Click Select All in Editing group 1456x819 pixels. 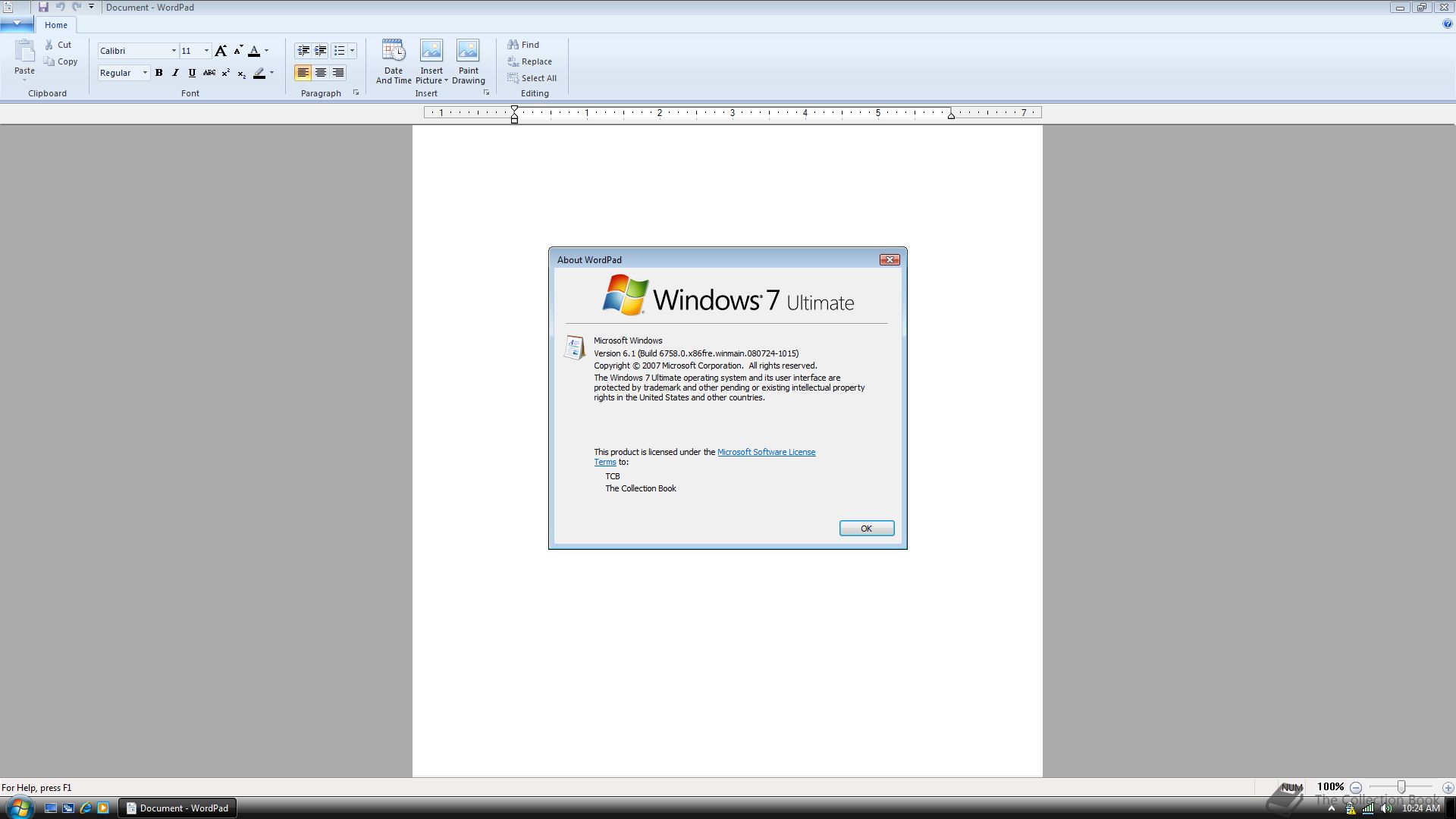click(532, 78)
